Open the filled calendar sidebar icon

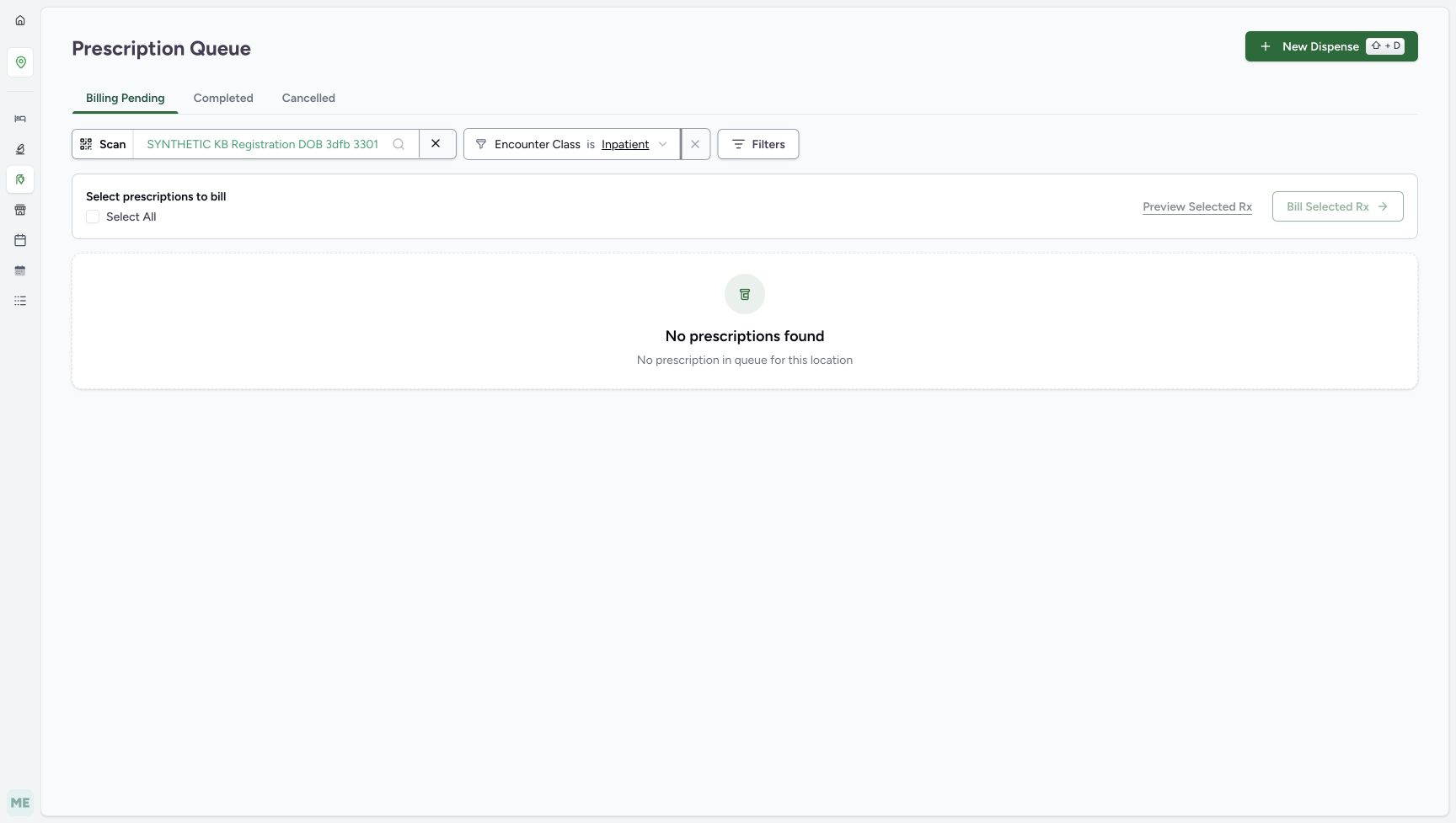[x=20, y=270]
